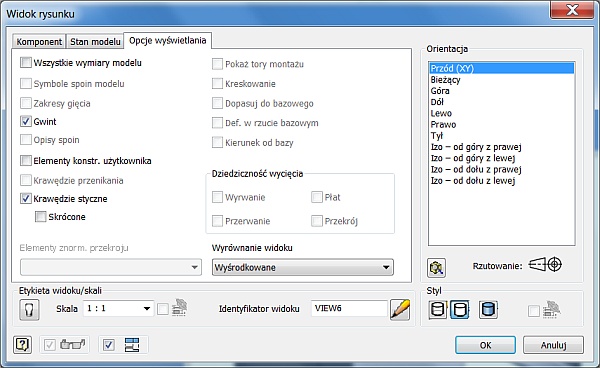Select Izo – od dołu z lewej
The image size is (600, 368).
(x=502, y=181)
